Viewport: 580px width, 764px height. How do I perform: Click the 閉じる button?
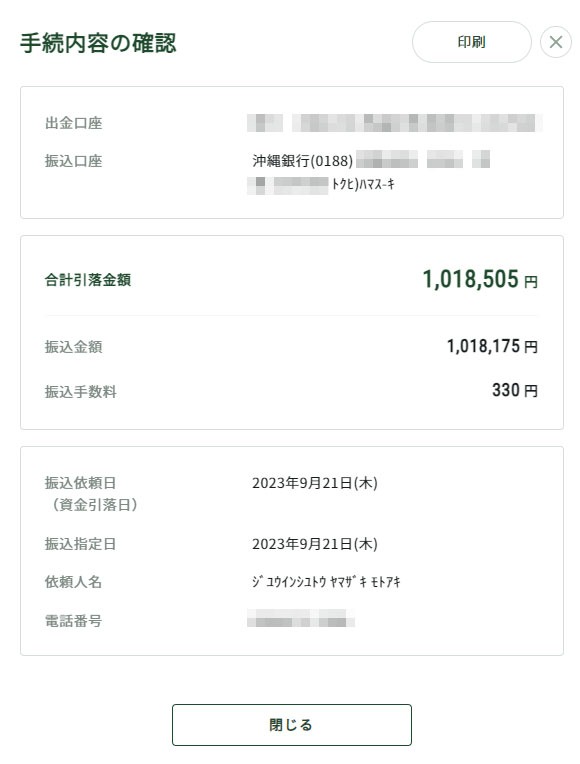(291, 725)
